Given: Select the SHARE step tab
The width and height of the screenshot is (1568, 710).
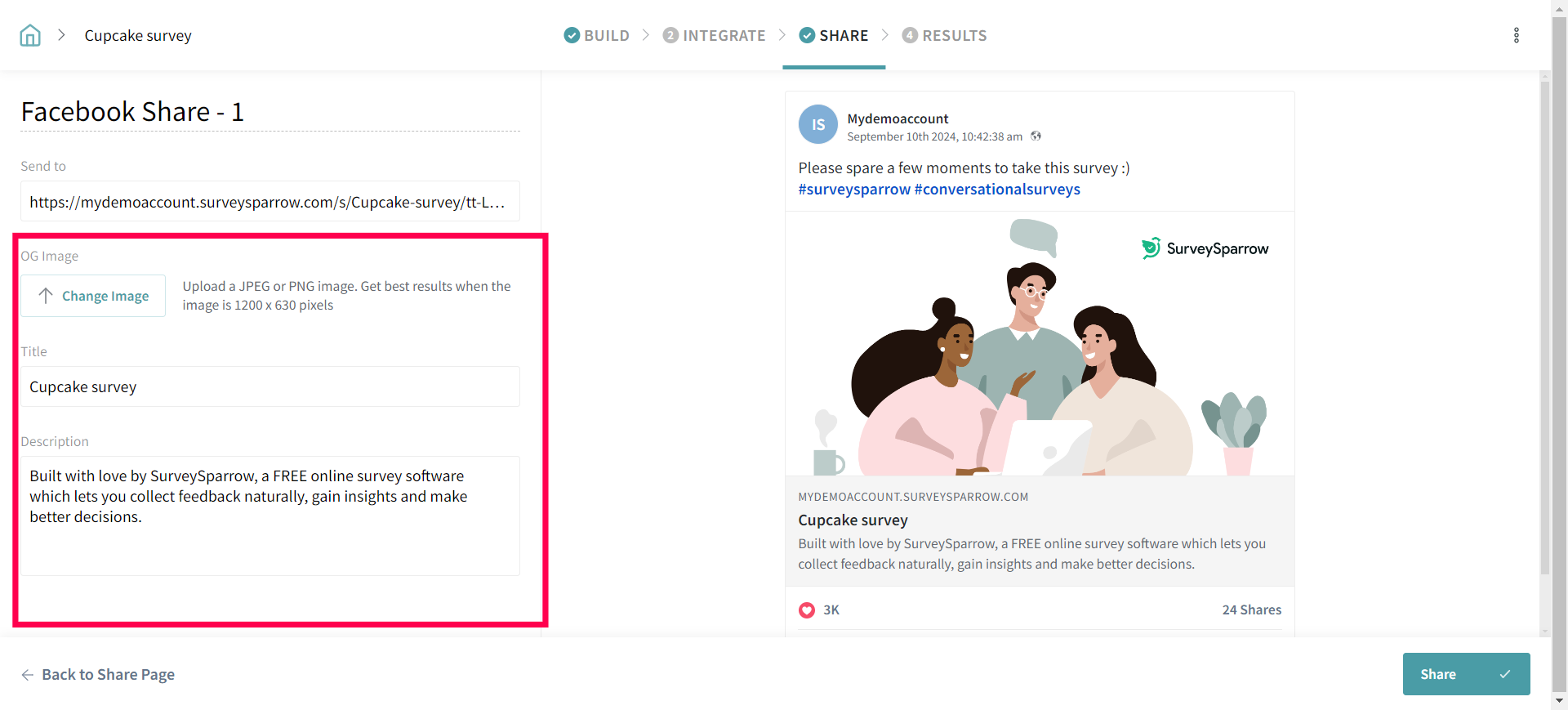Looking at the screenshot, I should [x=834, y=35].
